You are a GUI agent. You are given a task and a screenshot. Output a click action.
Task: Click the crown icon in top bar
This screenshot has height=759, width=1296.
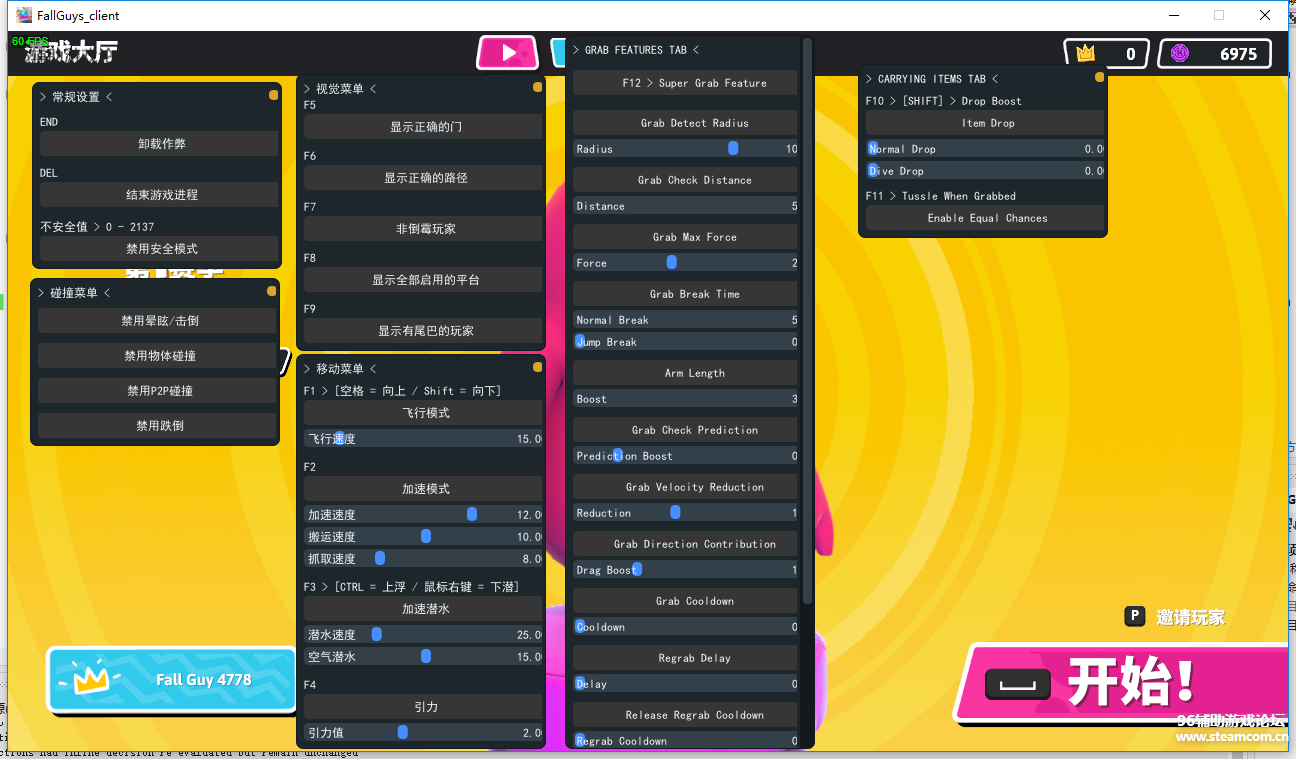pyautogui.click(x=1086, y=54)
